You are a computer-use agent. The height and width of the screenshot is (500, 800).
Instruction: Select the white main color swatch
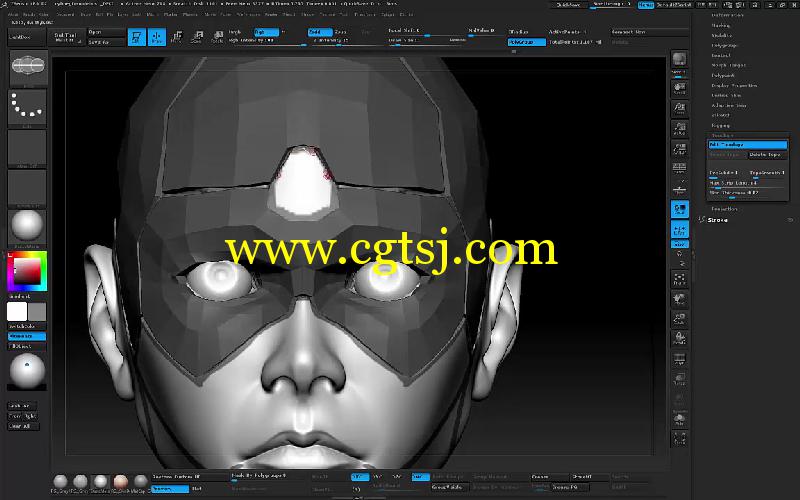tap(17, 311)
